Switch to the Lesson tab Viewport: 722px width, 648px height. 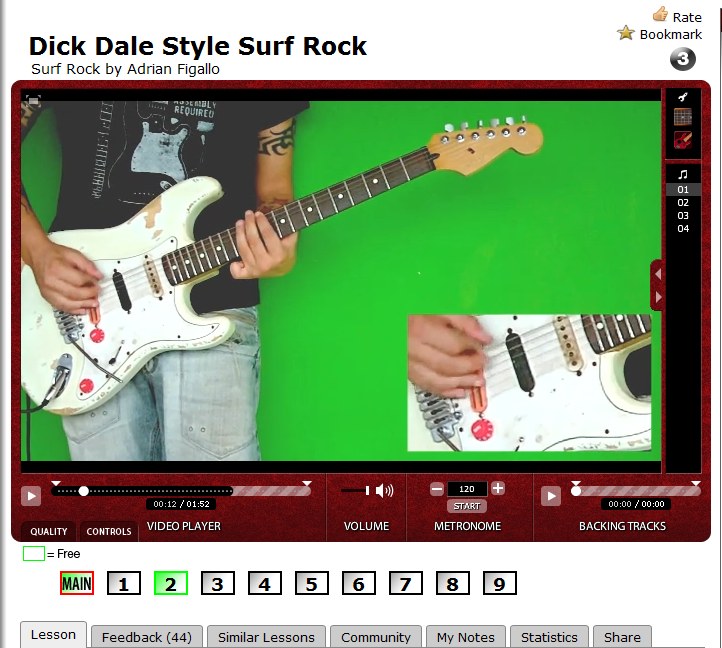(x=53, y=635)
